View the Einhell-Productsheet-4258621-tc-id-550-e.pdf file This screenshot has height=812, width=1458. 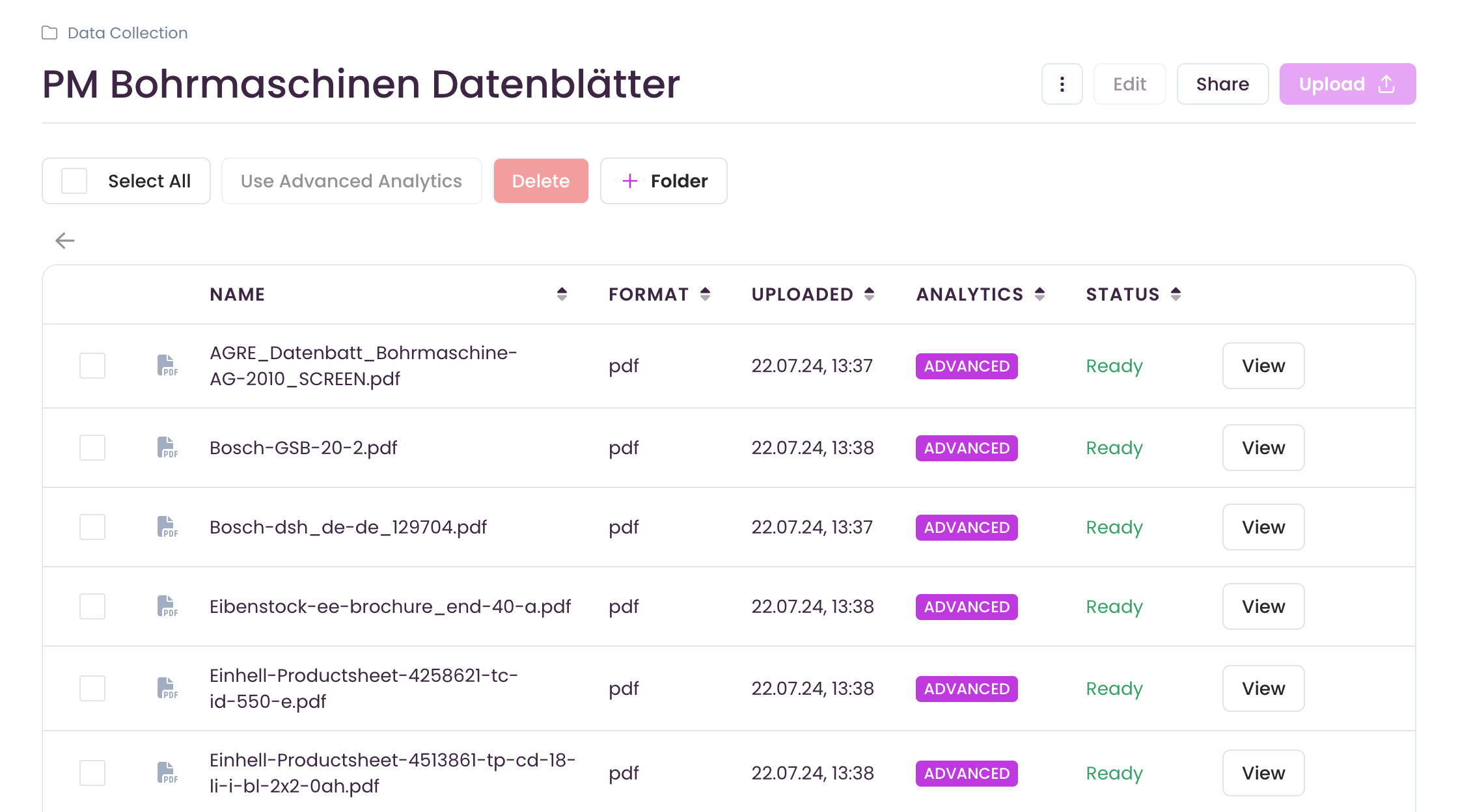pos(1263,688)
